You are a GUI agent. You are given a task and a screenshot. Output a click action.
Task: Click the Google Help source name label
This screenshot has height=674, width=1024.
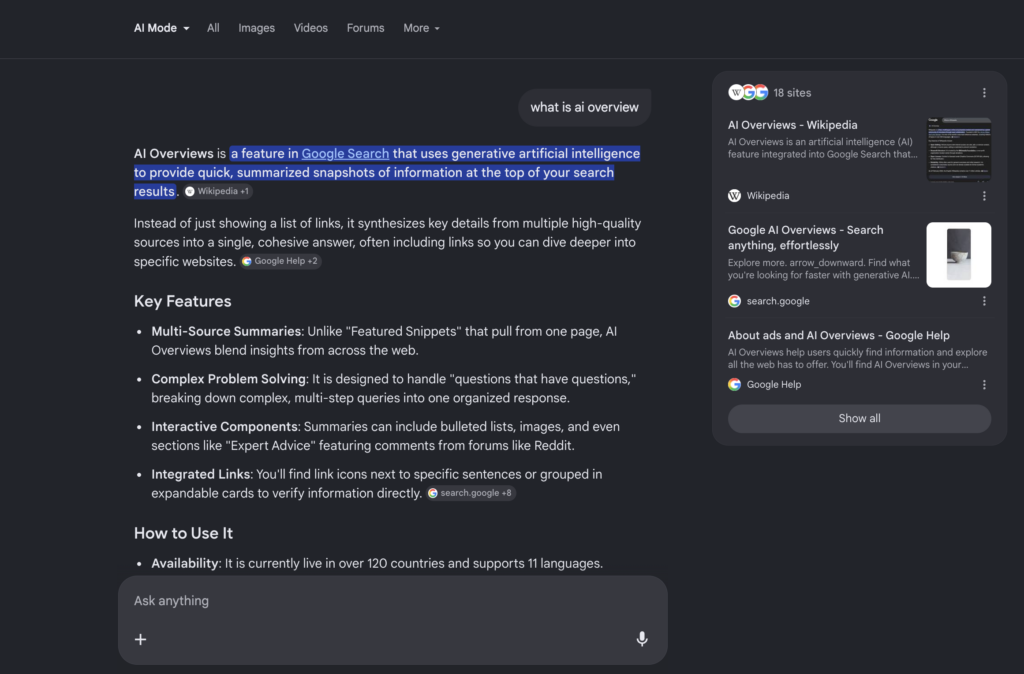774,385
